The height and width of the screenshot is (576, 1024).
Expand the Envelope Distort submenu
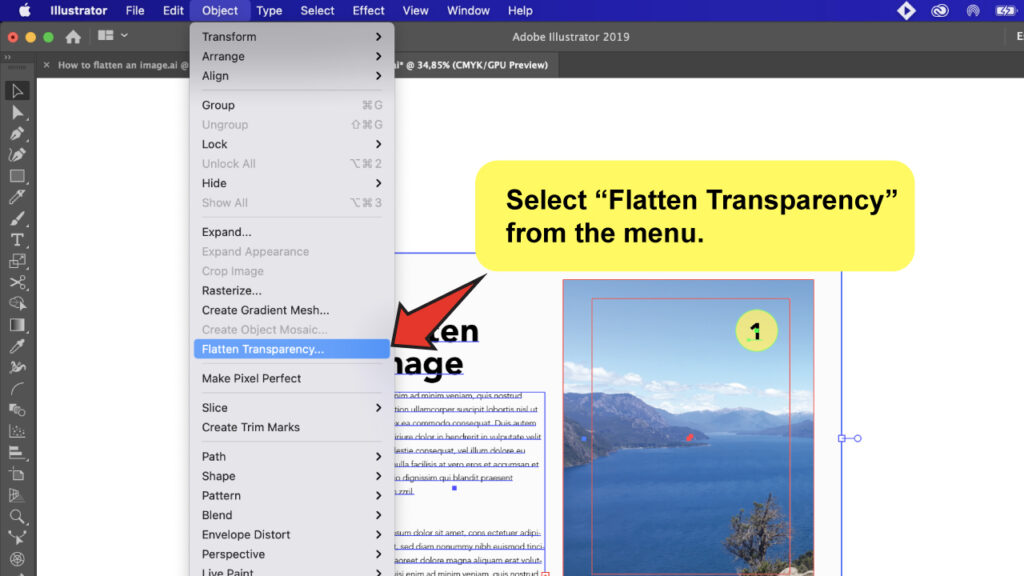coord(247,534)
